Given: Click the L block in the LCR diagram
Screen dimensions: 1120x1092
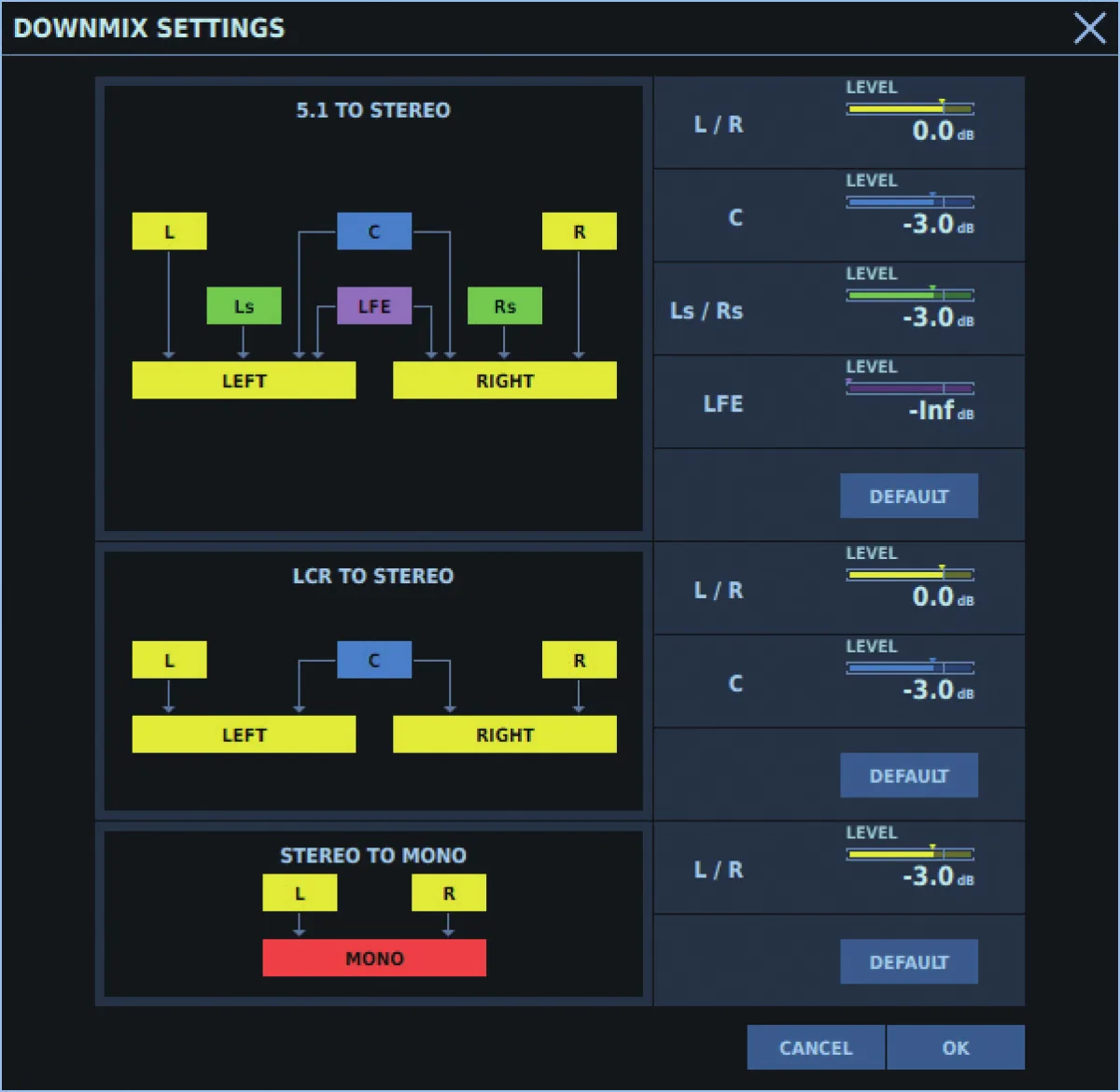Looking at the screenshot, I should (169, 660).
